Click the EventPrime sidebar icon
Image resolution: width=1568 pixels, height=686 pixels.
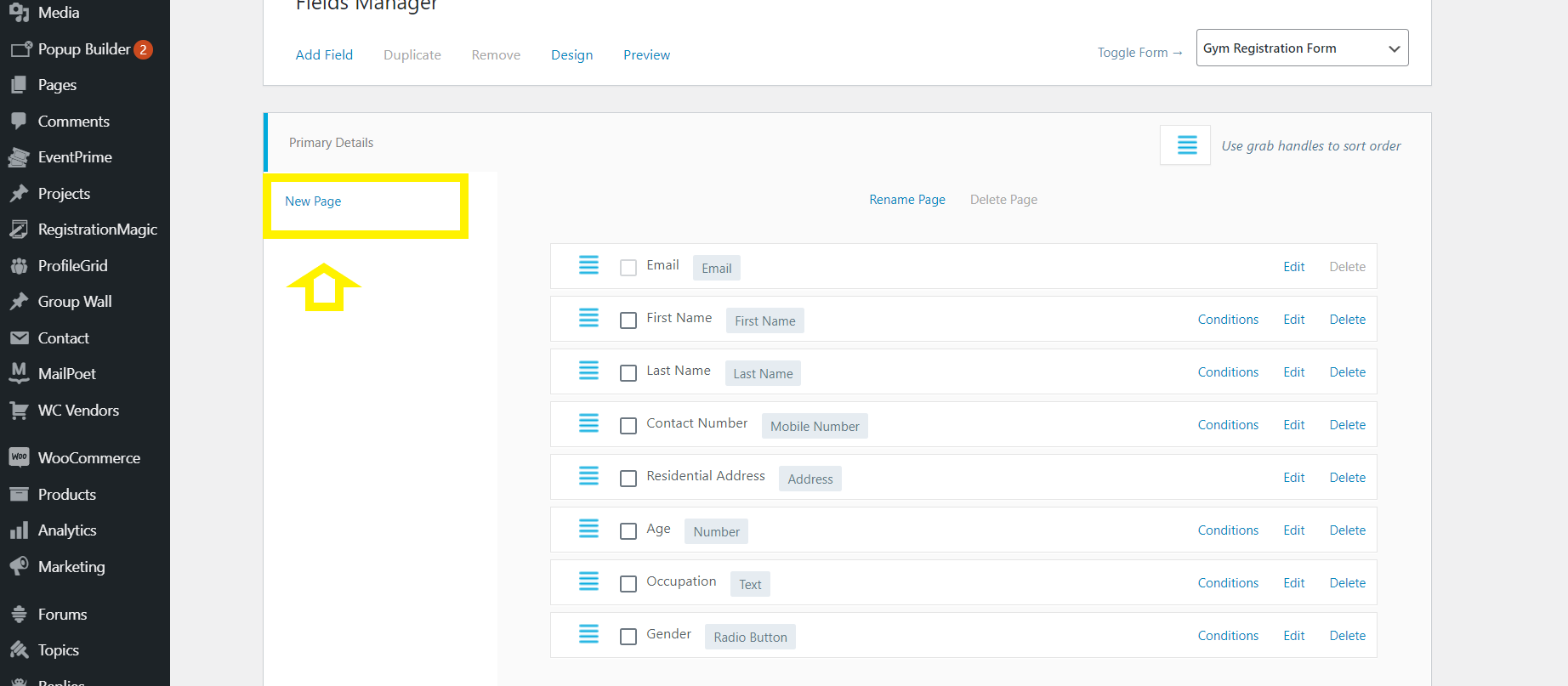[x=19, y=157]
